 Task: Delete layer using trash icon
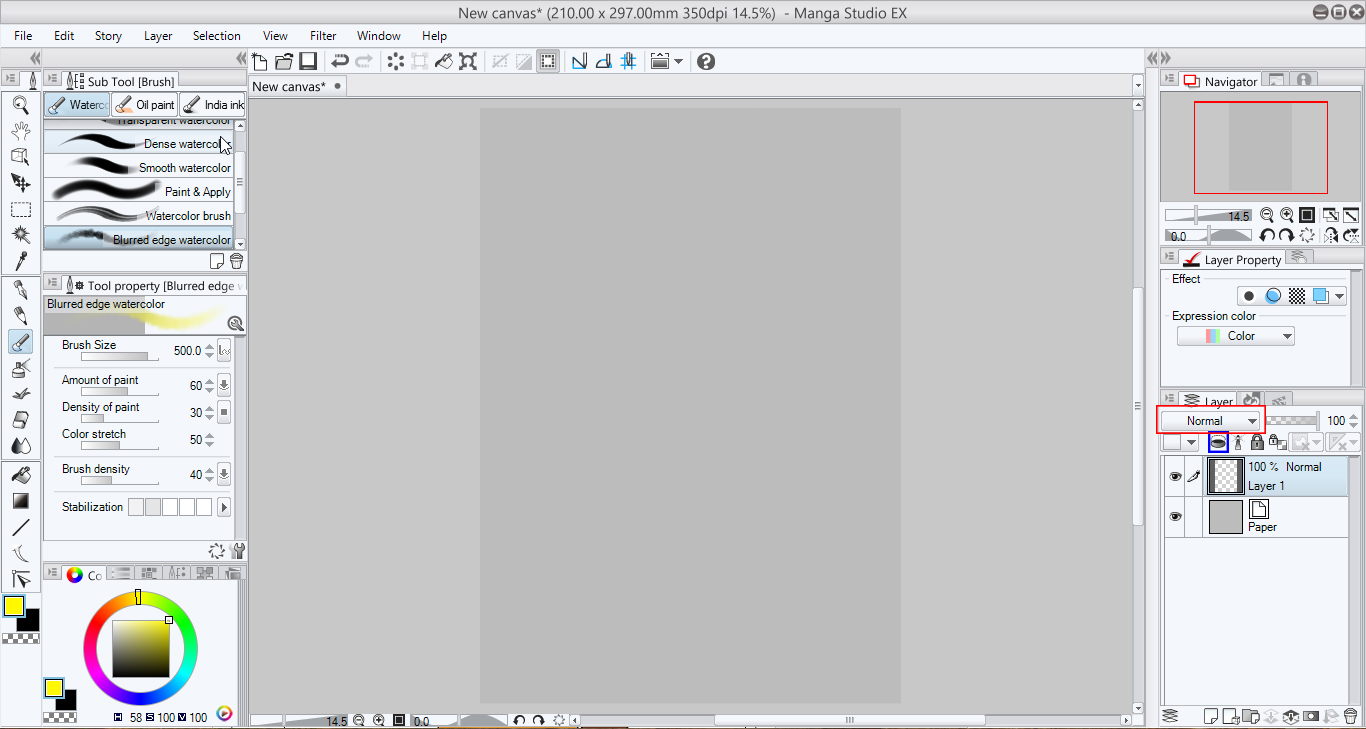(x=1350, y=716)
